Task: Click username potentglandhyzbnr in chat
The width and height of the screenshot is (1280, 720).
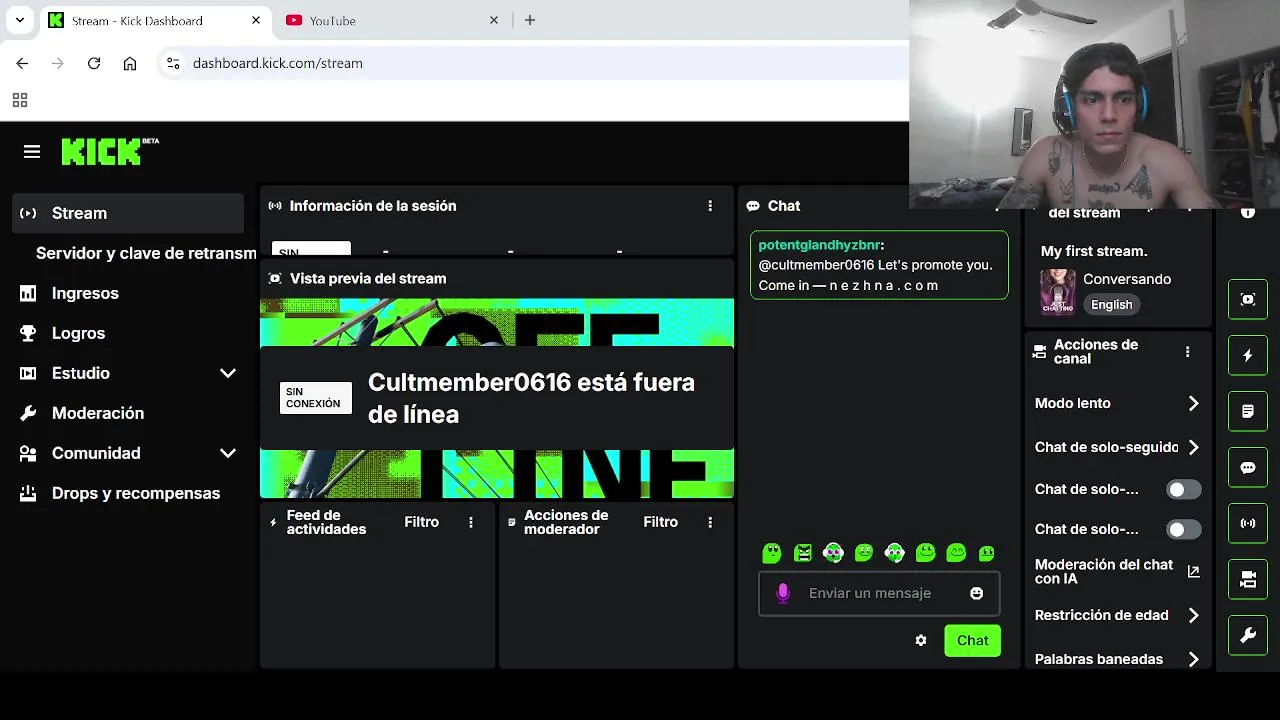Action: (819, 245)
